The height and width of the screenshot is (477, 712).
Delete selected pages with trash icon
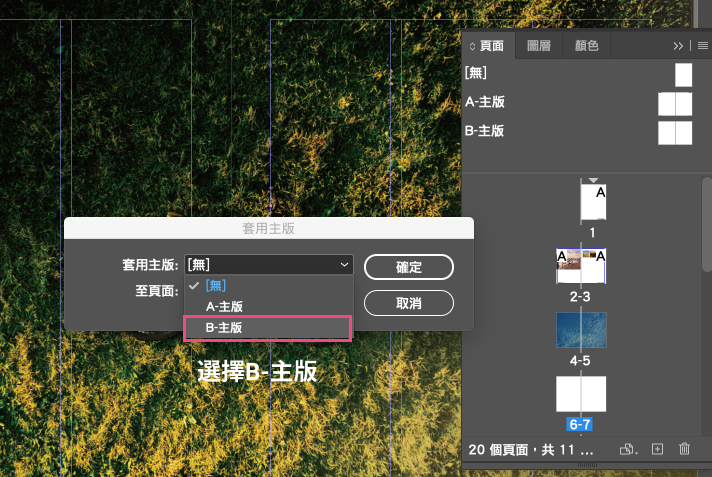(684, 449)
